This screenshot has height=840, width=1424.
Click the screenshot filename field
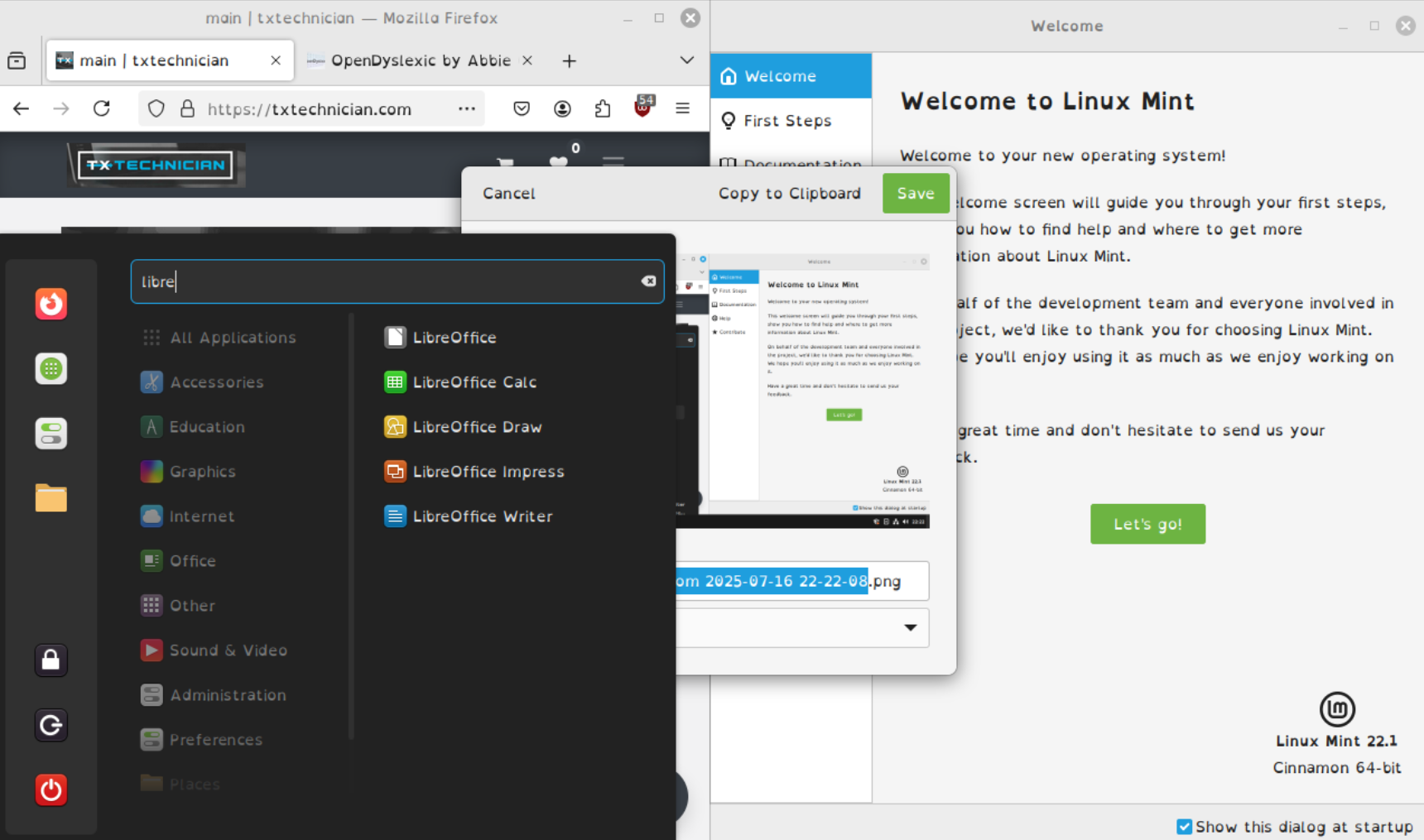802,581
